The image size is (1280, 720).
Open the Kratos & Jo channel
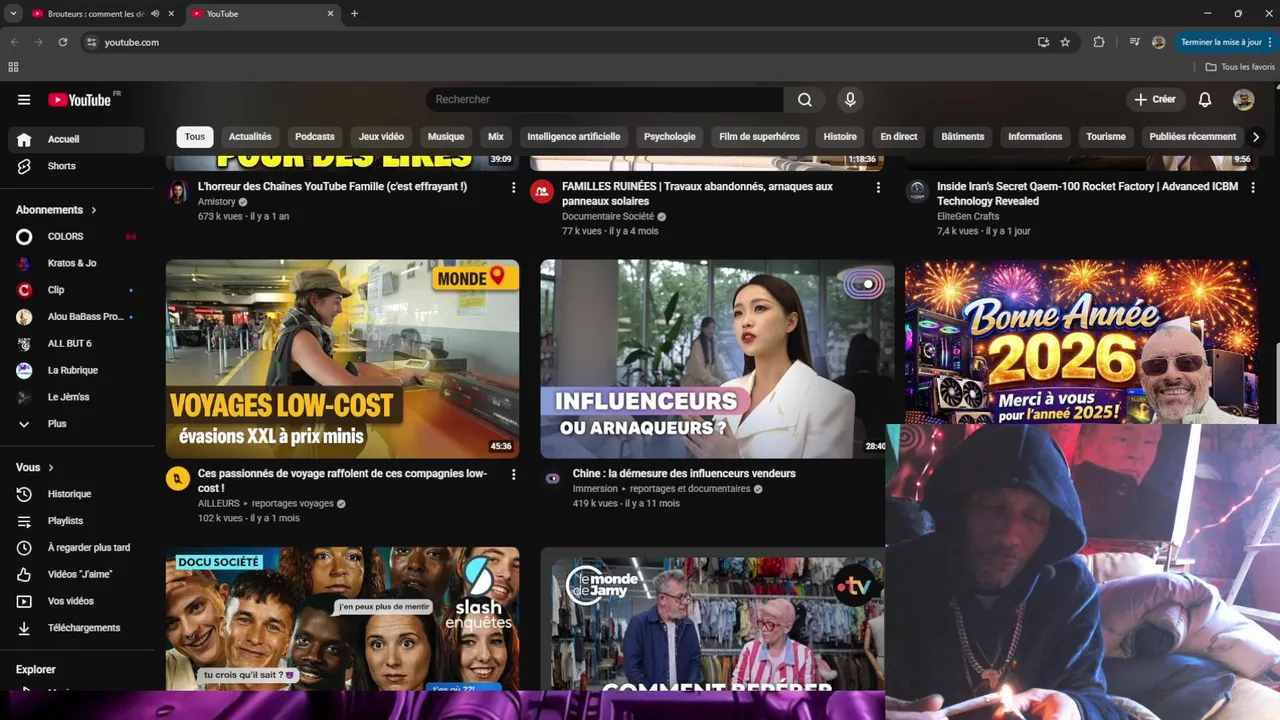(76, 263)
